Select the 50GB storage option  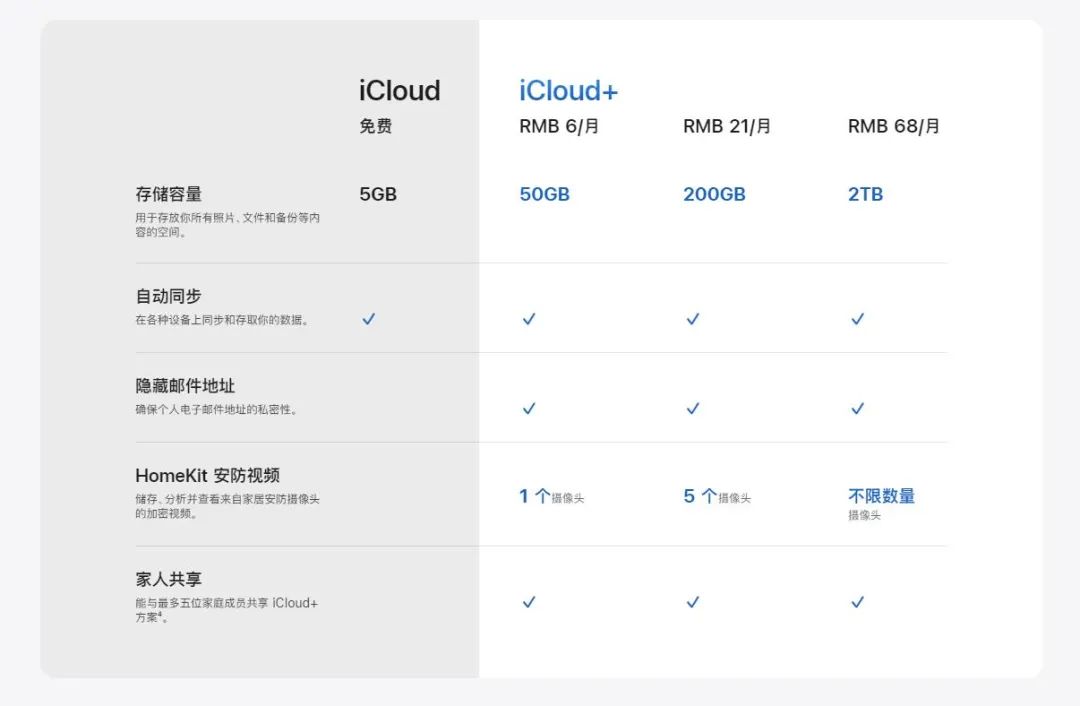coord(545,194)
